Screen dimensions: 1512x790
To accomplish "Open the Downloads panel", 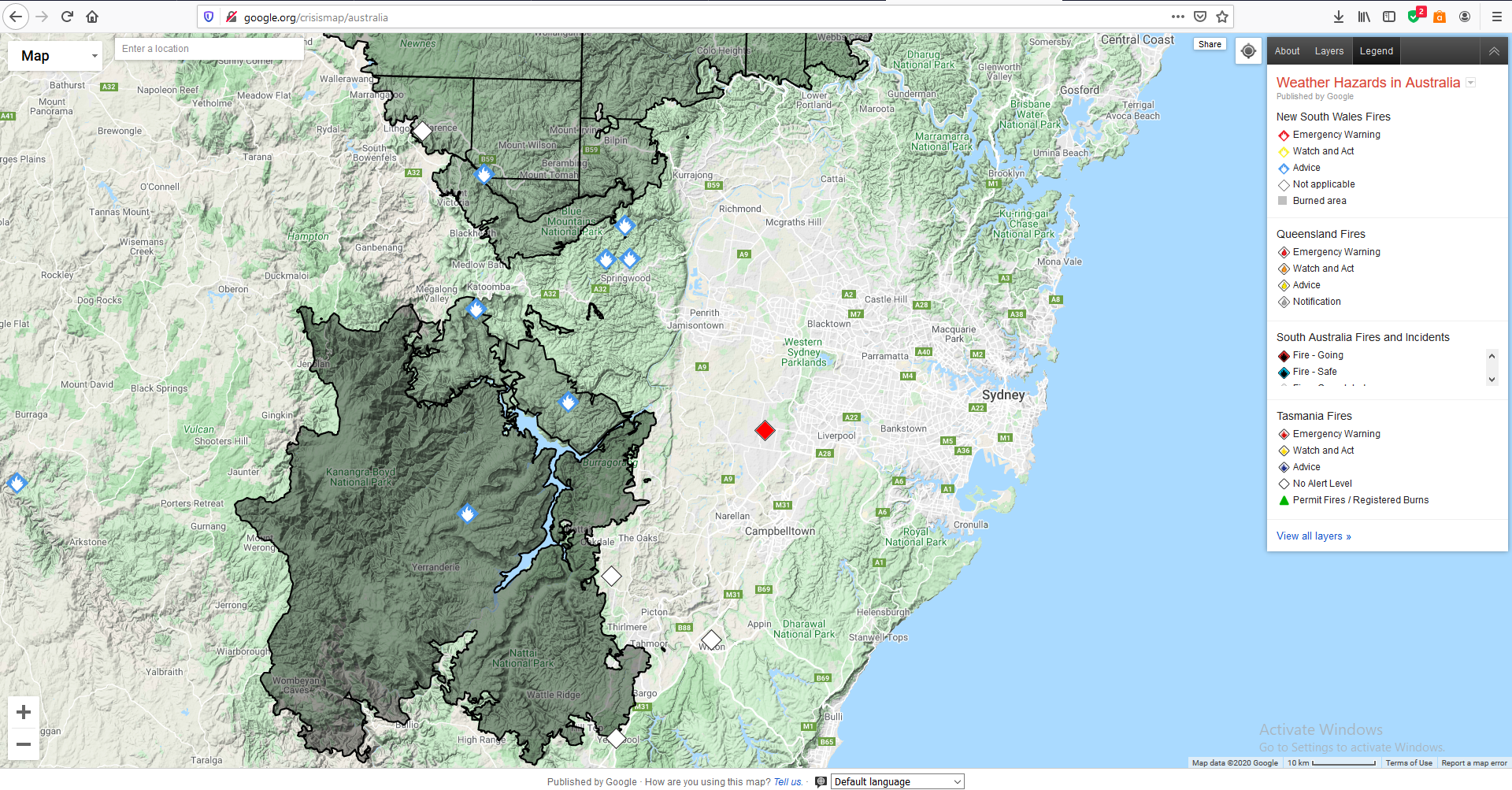I will (1338, 17).
